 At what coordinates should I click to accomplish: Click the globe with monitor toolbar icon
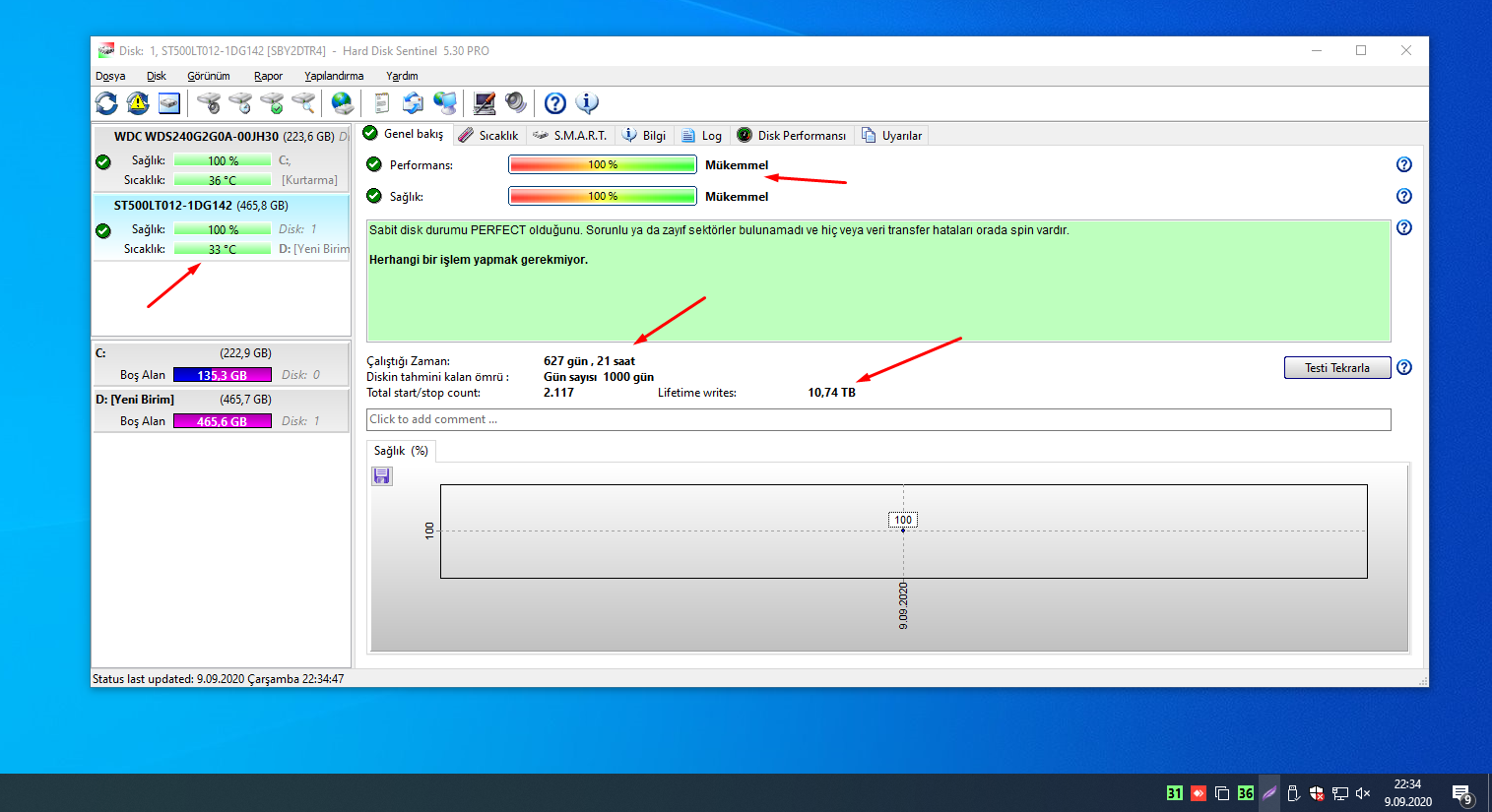(x=445, y=102)
